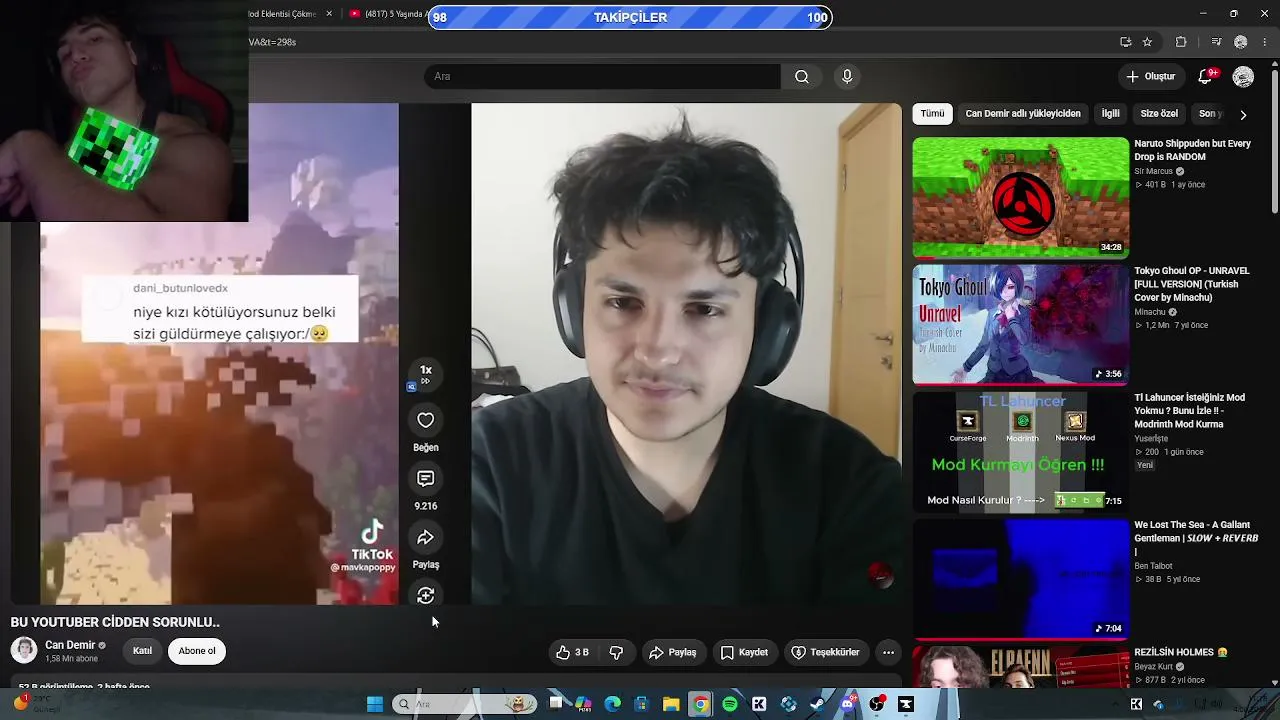The height and width of the screenshot is (720, 1280).
Task: Switch to the browser tab titled (4817) 5 Yaşında
Action: point(387,14)
